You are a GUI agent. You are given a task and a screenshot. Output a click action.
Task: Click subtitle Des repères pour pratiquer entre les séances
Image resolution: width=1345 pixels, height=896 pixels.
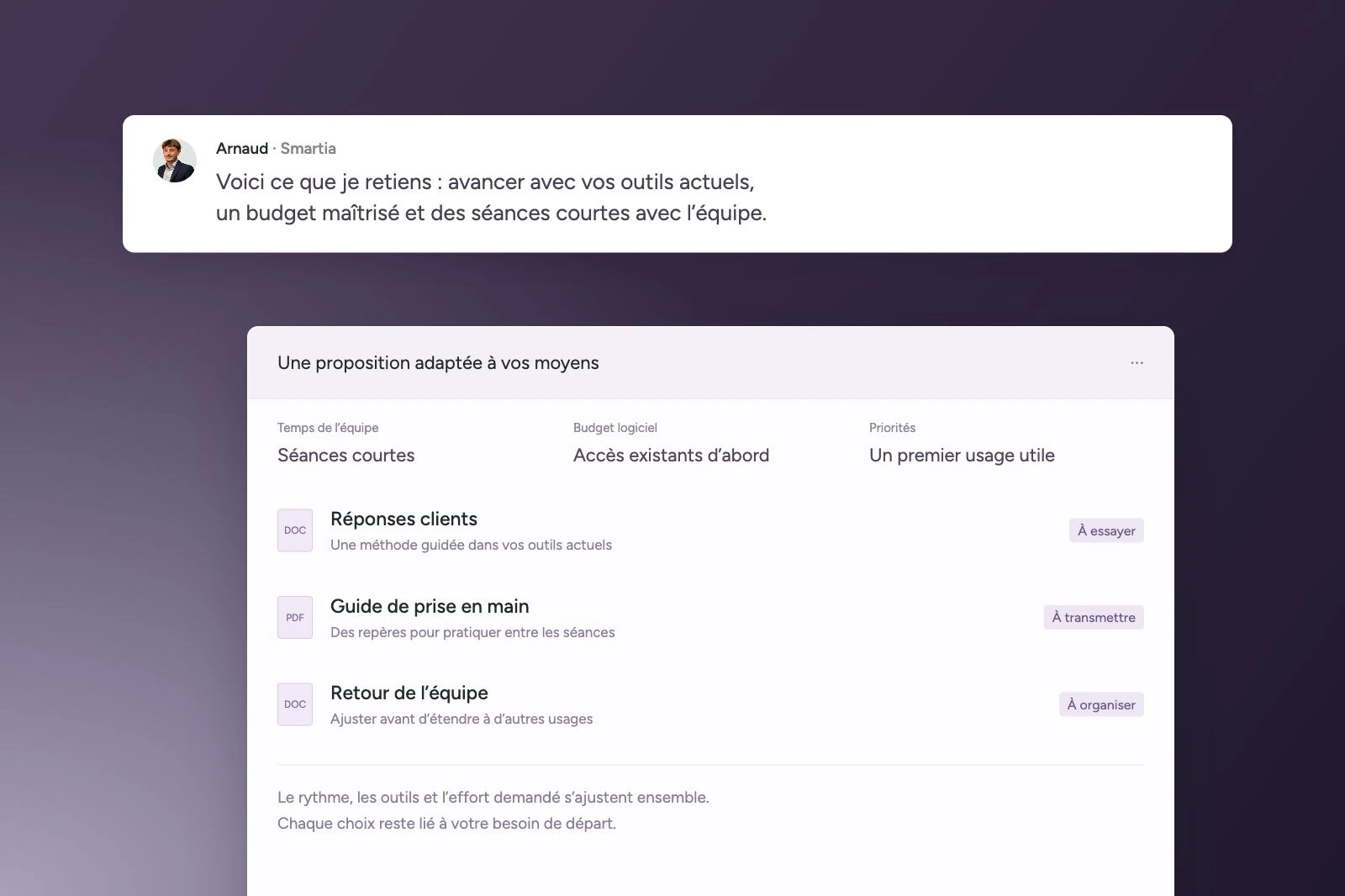(x=472, y=632)
